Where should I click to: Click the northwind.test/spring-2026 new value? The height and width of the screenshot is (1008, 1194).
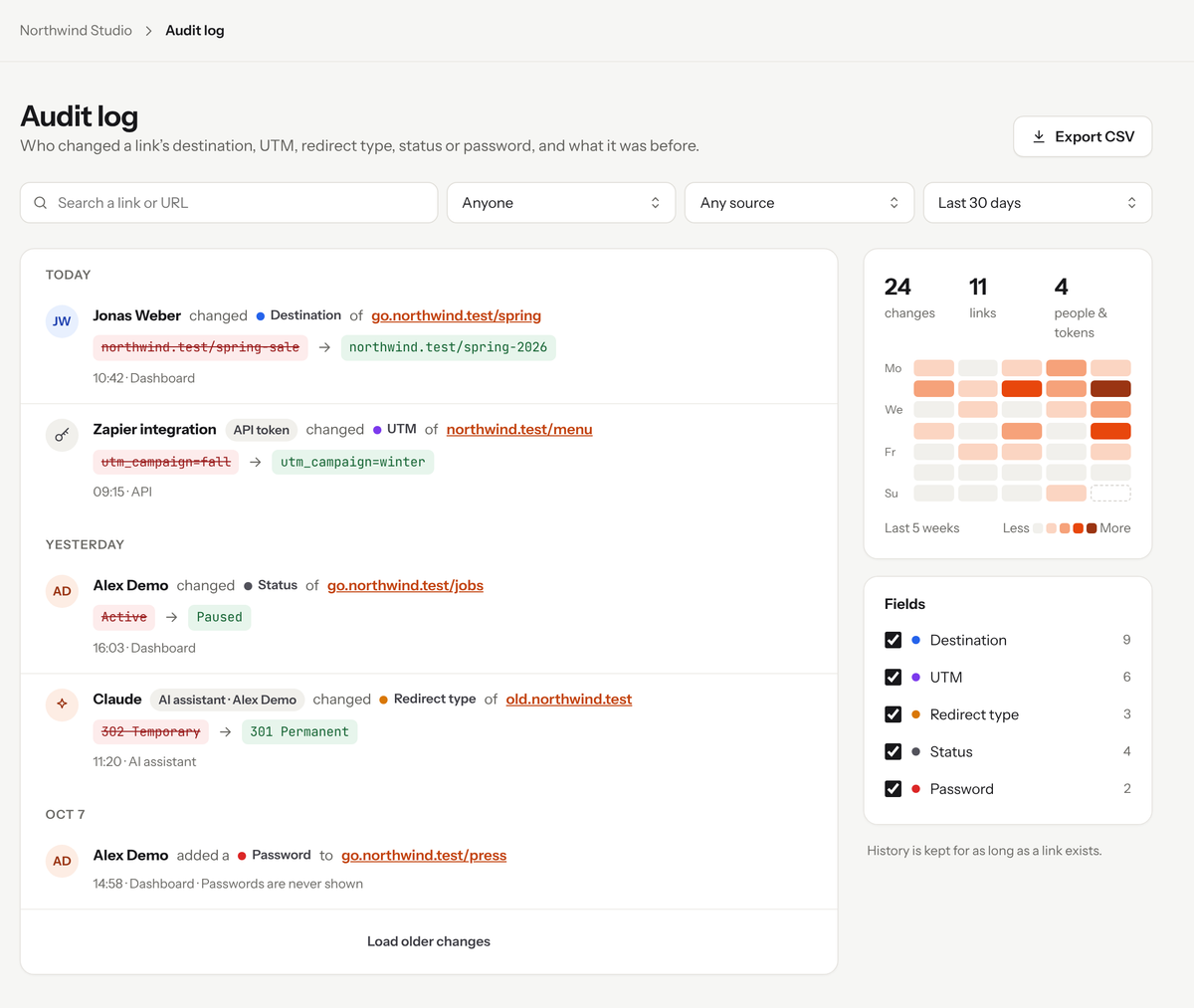pos(448,347)
